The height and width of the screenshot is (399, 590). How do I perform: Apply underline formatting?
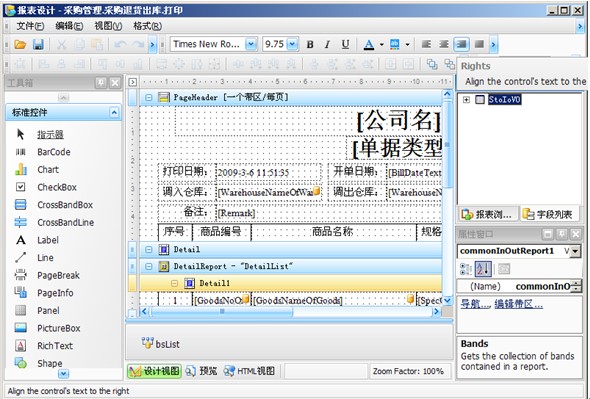tap(345, 44)
